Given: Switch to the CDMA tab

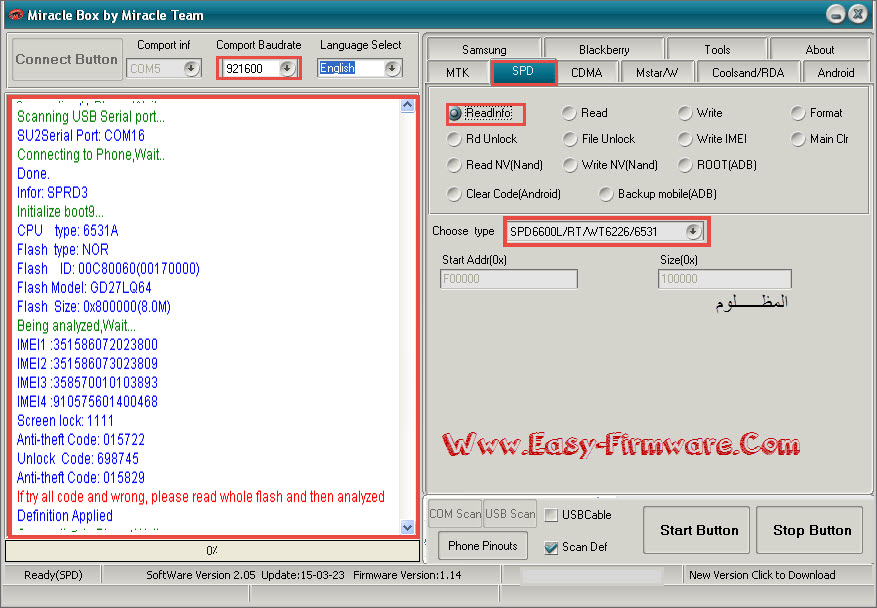Looking at the screenshot, I should pyautogui.click(x=586, y=73).
